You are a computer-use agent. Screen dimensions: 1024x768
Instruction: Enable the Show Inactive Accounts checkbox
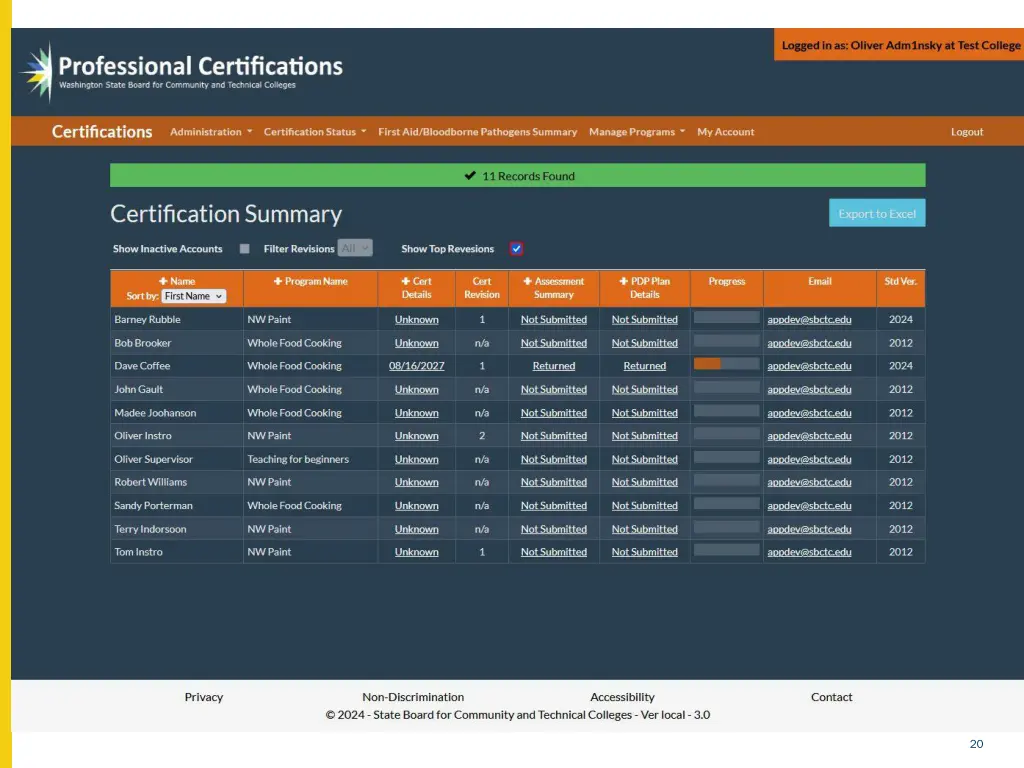pyautogui.click(x=244, y=249)
